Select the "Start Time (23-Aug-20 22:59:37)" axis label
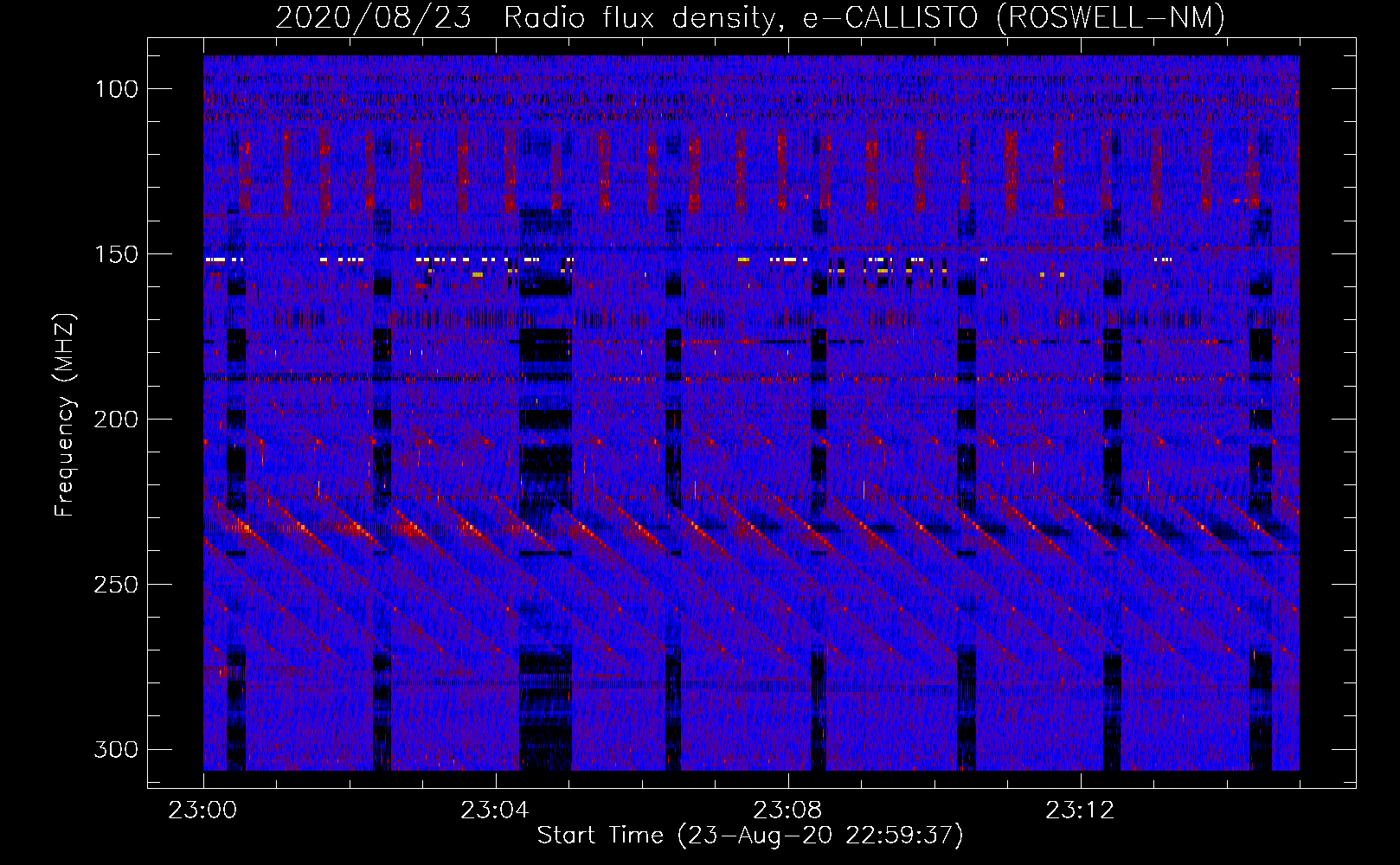The width and height of the screenshot is (1400, 865). [750, 836]
